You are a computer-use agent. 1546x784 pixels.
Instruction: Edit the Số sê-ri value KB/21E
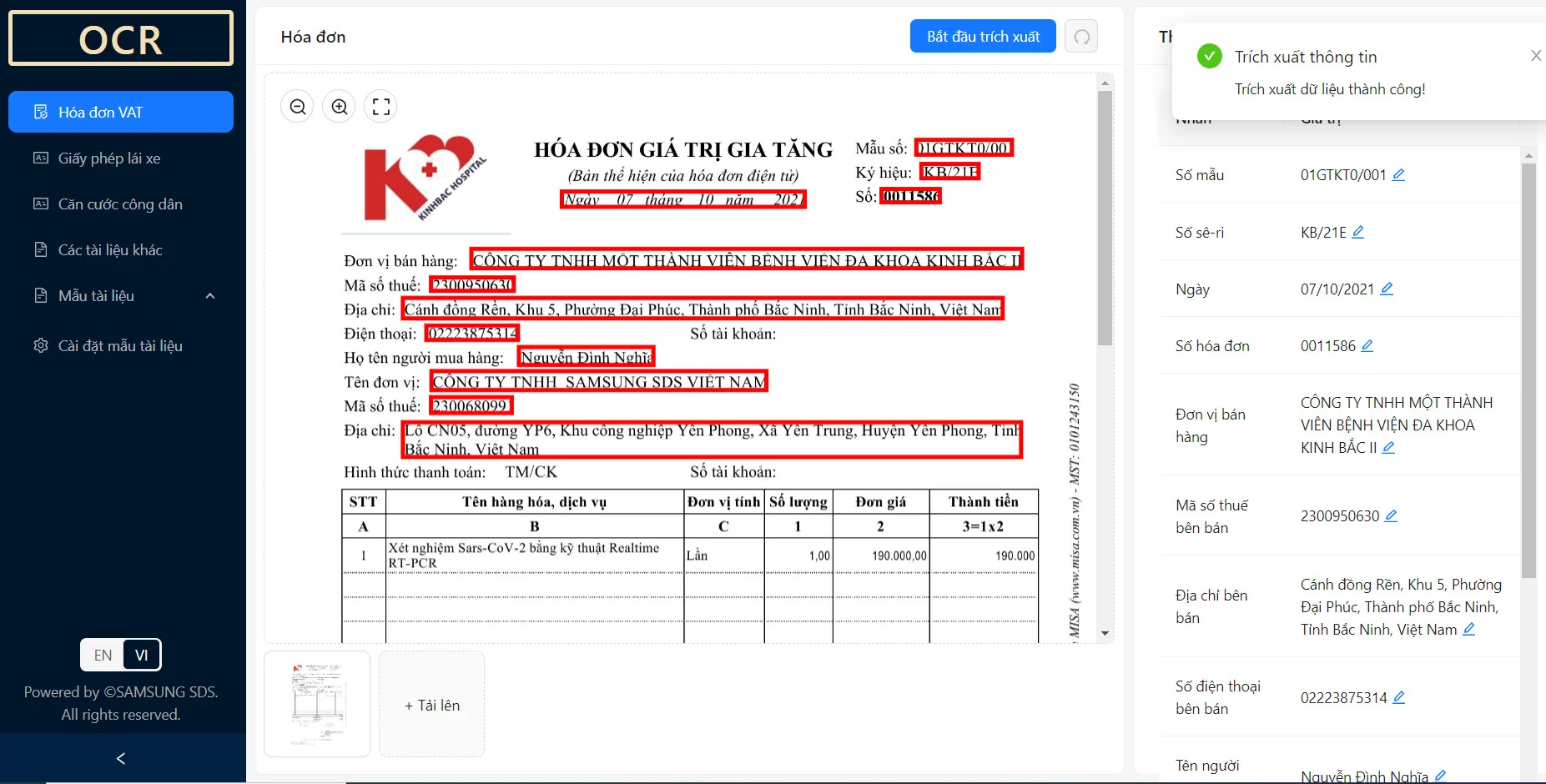pos(1358,232)
